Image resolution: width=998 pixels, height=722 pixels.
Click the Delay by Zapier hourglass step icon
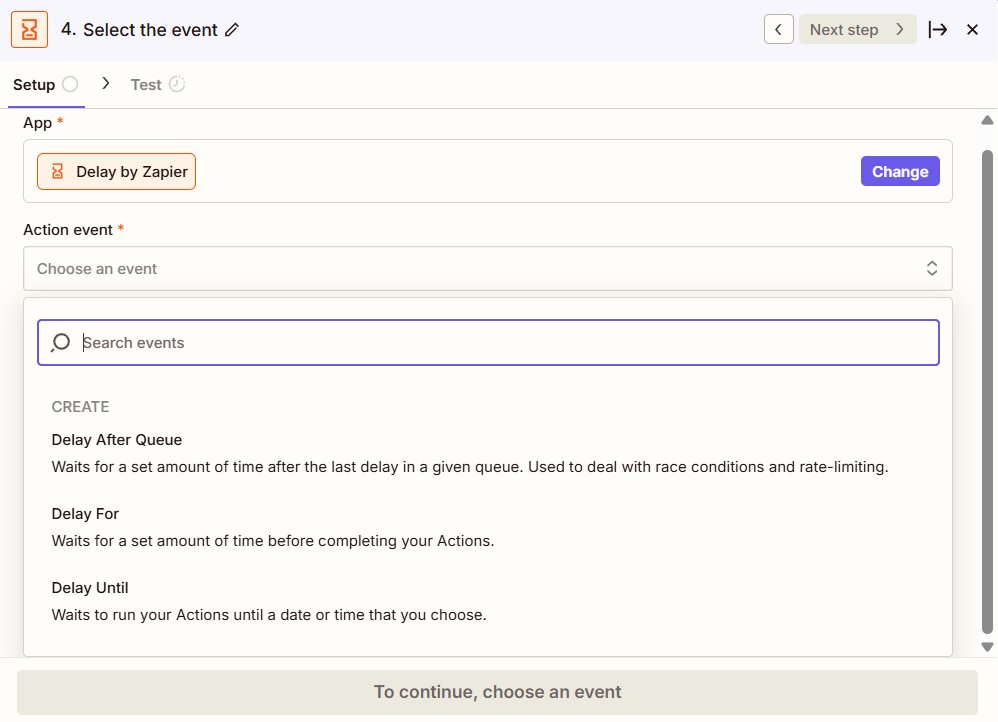point(29,29)
